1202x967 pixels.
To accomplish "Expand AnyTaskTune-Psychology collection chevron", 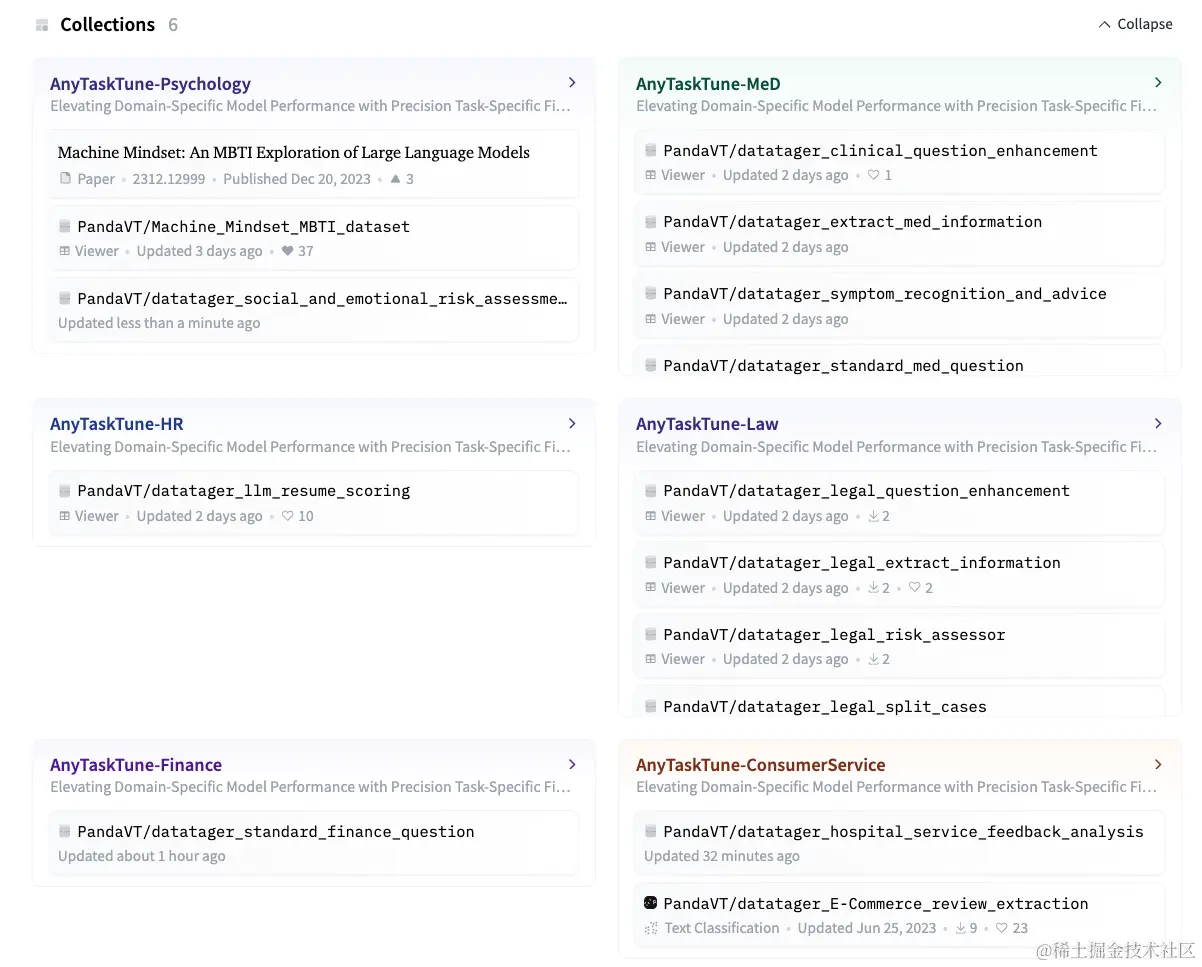I will (x=572, y=83).
